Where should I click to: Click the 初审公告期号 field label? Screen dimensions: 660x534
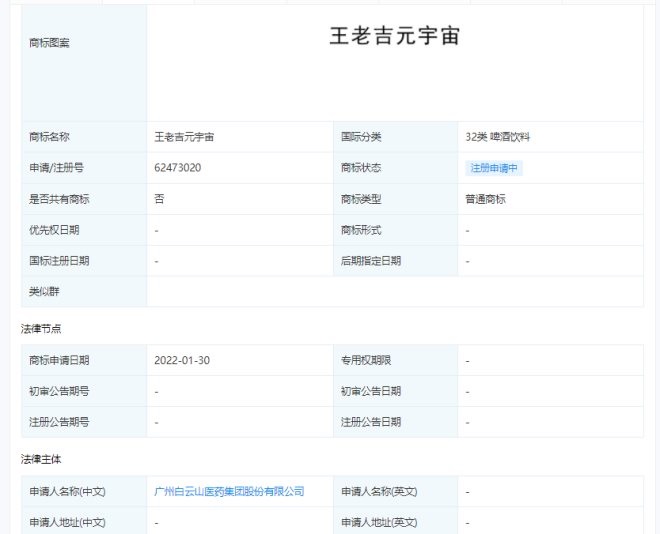click(59, 391)
